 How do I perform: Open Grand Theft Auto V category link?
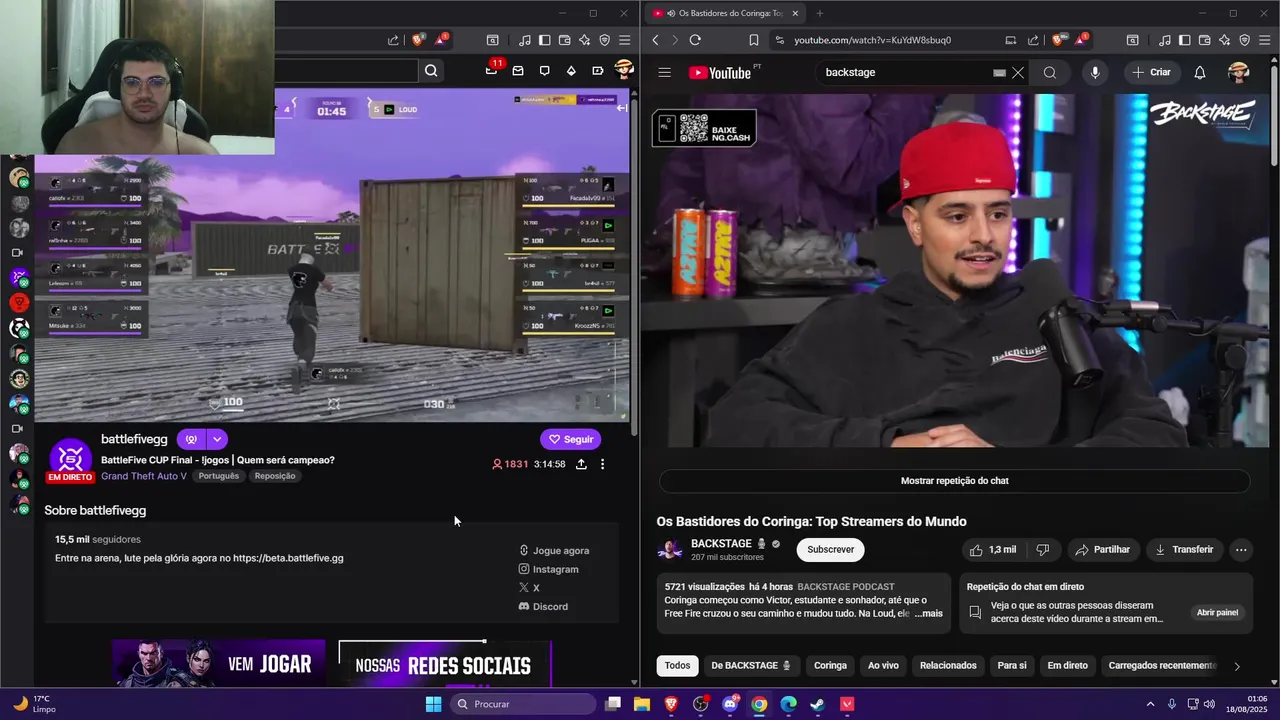[144, 476]
